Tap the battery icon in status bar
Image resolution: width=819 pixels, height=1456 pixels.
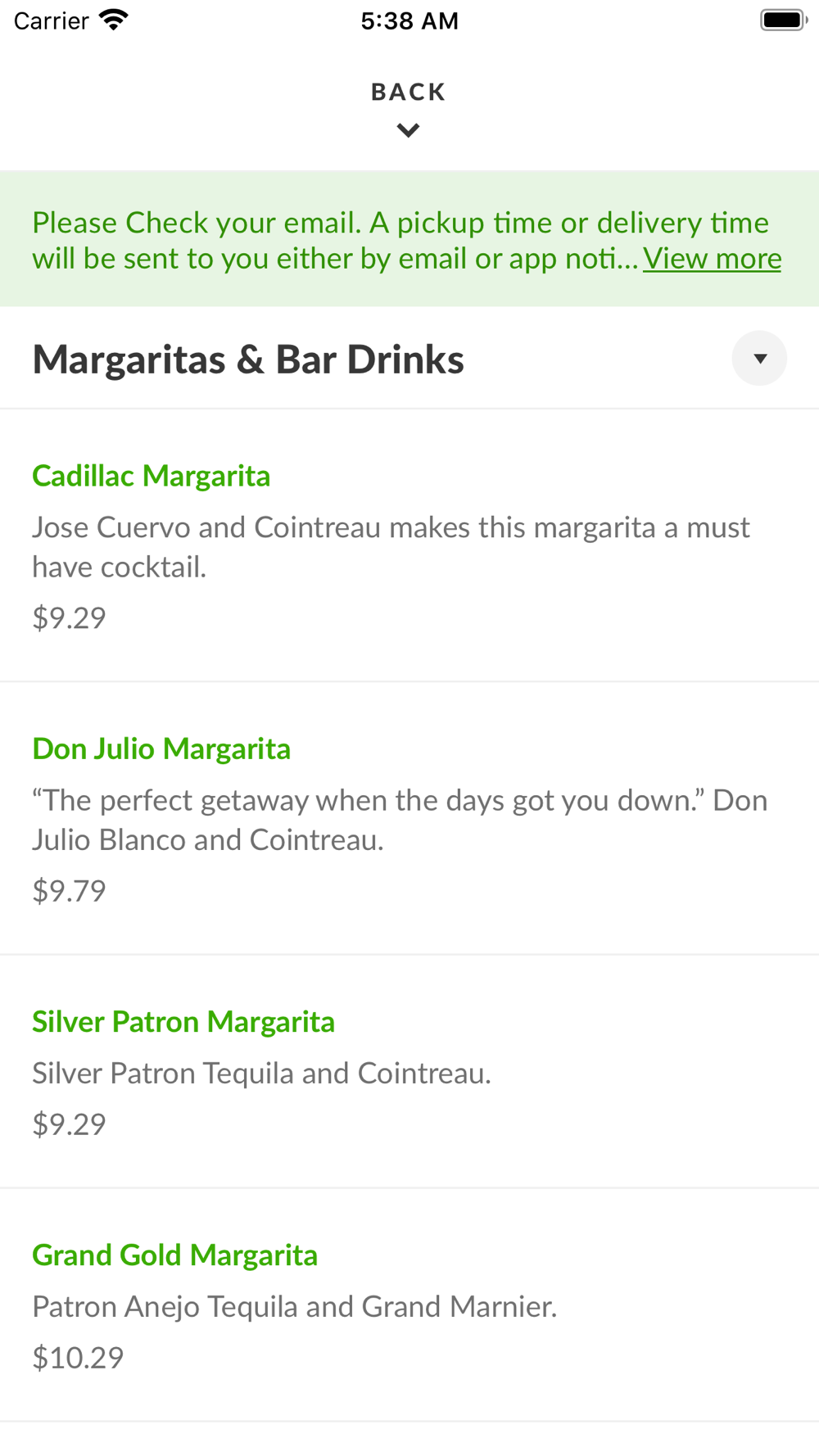pos(783,20)
